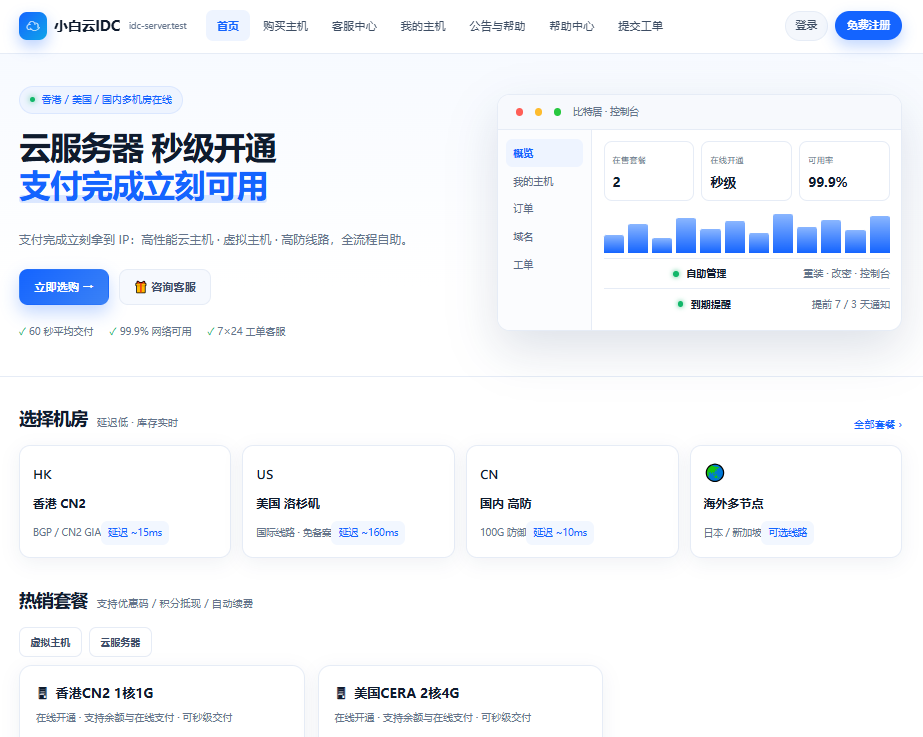923x737 pixels.
Task: Click green status dot beside 自助管理
Action: tap(676, 274)
